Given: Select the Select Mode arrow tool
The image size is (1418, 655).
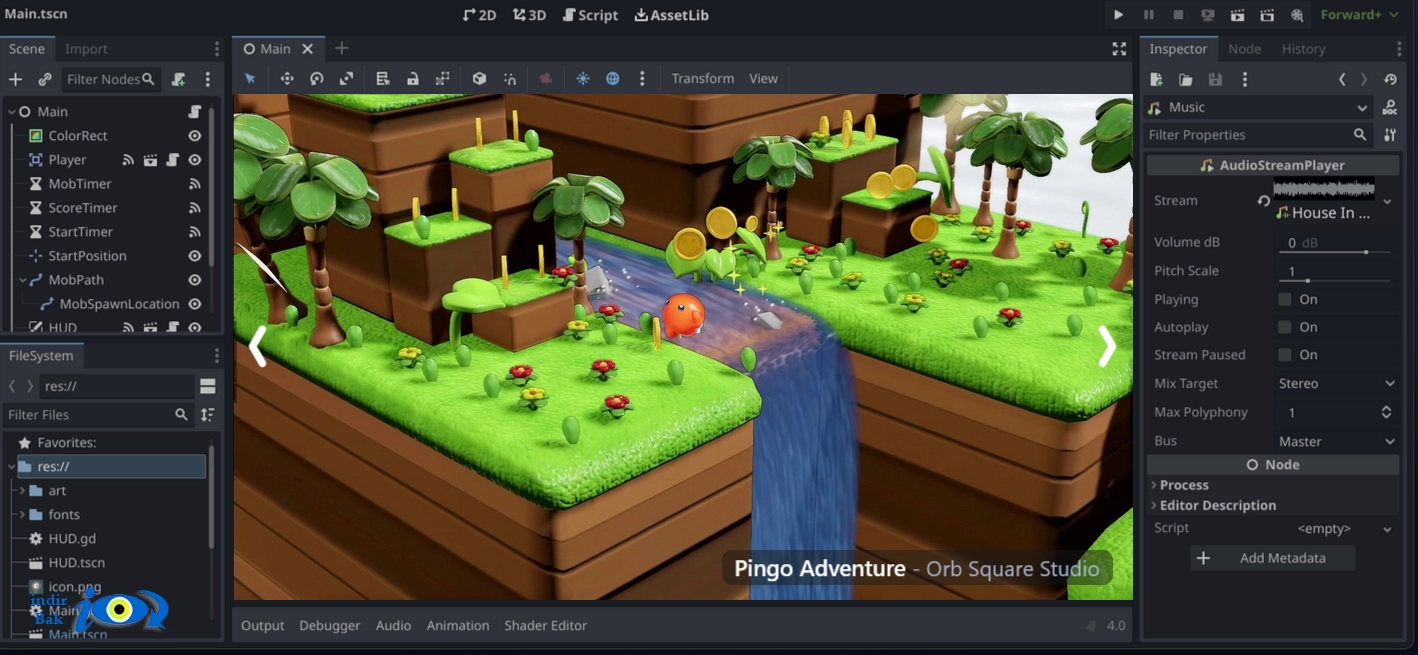Looking at the screenshot, I should (250, 78).
